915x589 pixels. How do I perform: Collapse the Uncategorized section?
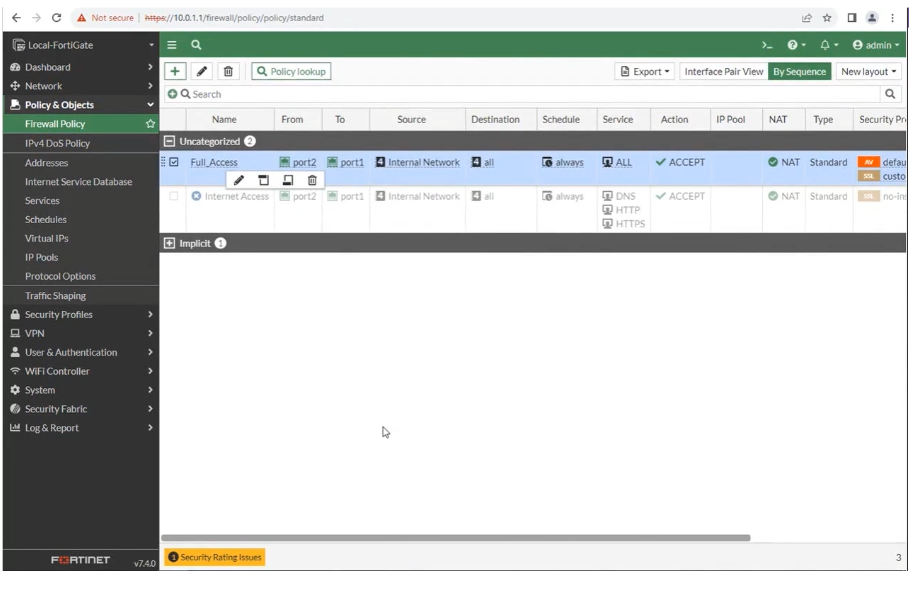169,141
